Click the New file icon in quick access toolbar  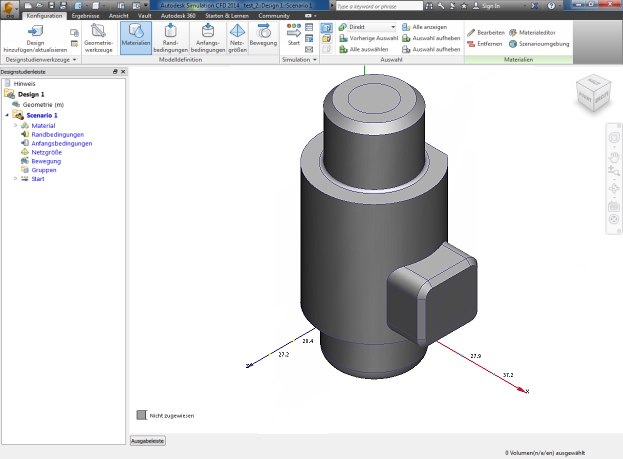point(28,6)
